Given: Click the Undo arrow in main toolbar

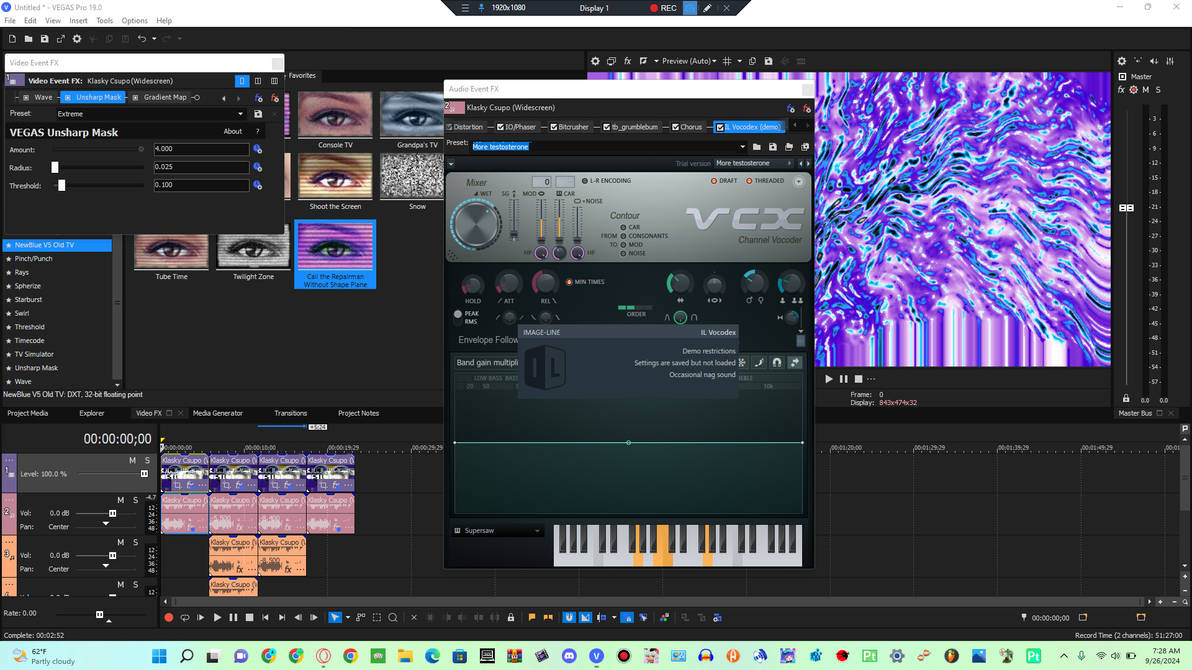Looking at the screenshot, I should pyautogui.click(x=141, y=39).
